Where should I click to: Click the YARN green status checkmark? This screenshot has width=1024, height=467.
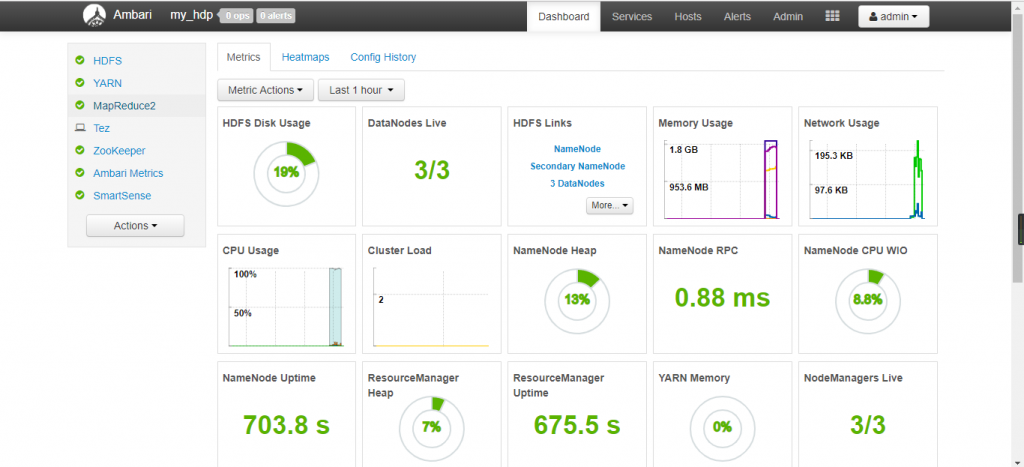point(80,83)
